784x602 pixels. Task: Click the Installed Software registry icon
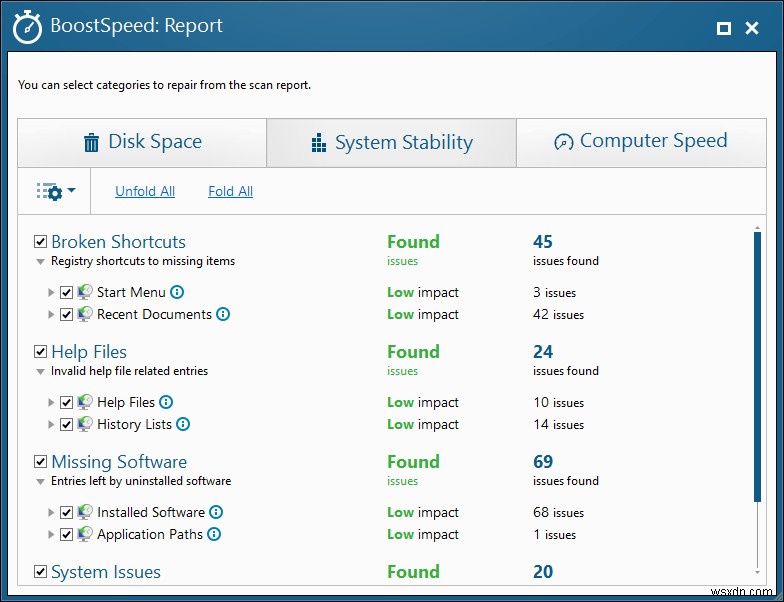(x=85, y=512)
